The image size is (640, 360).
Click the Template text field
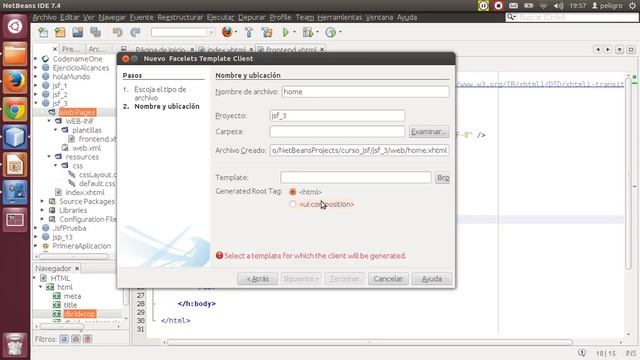pyautogui.click(x=356, y=178)
